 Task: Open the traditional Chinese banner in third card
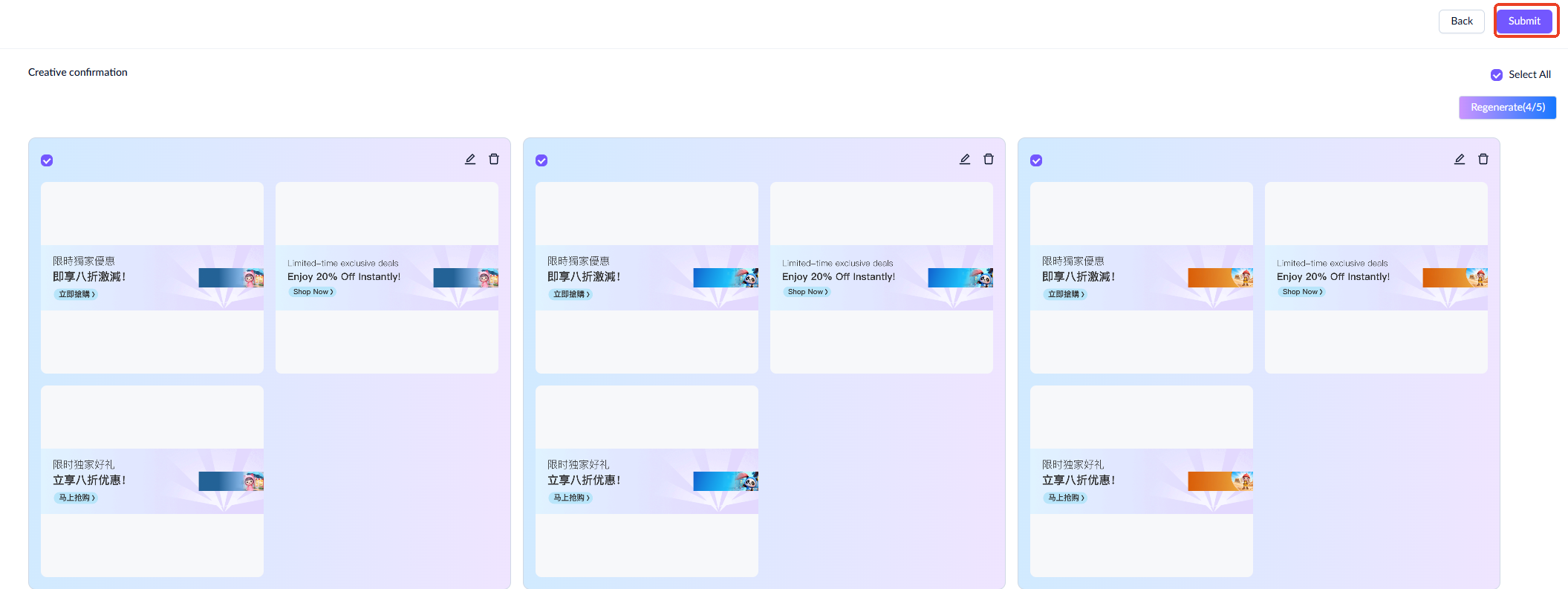1141,278
